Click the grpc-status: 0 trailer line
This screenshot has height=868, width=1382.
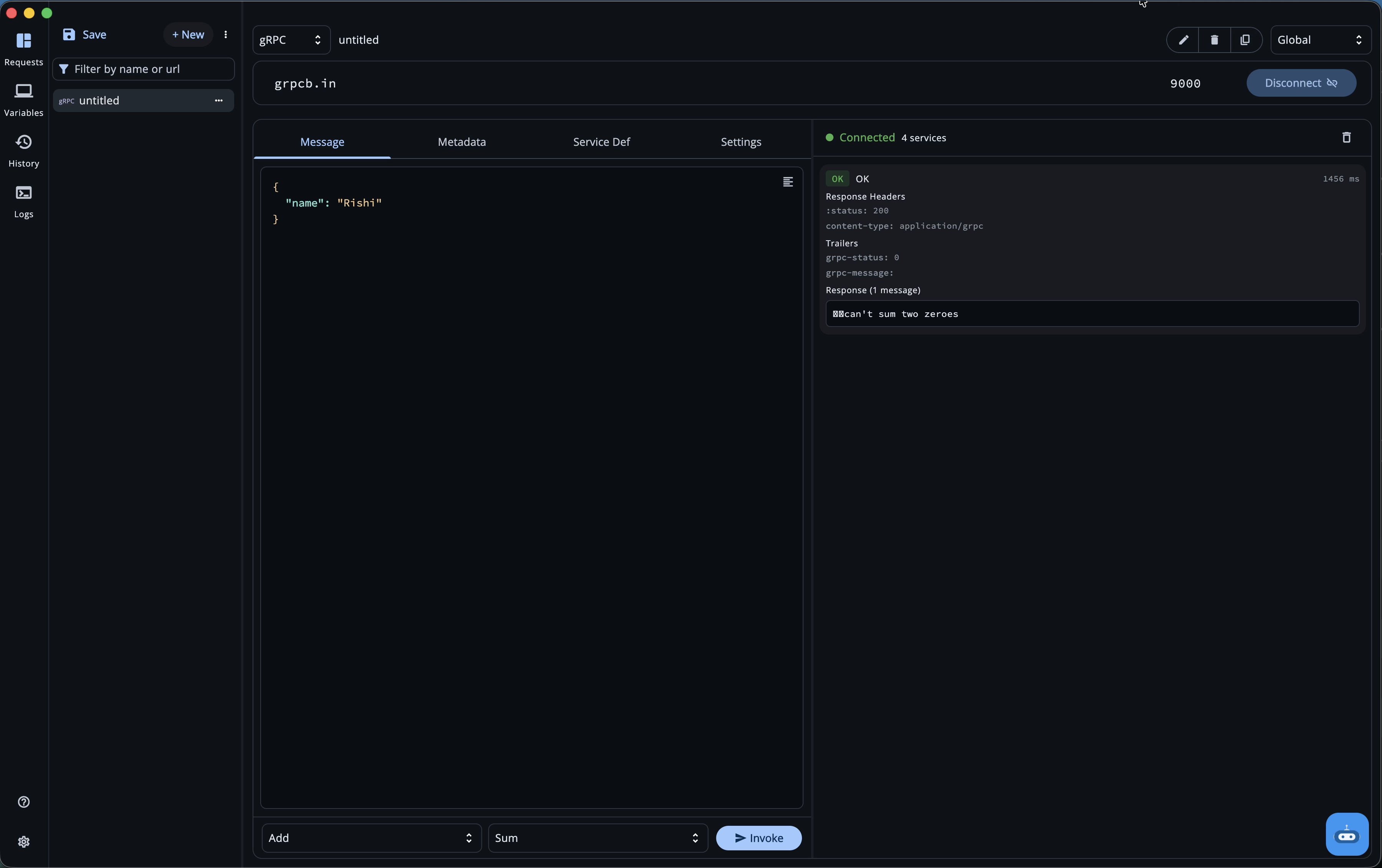pos(862,257)
